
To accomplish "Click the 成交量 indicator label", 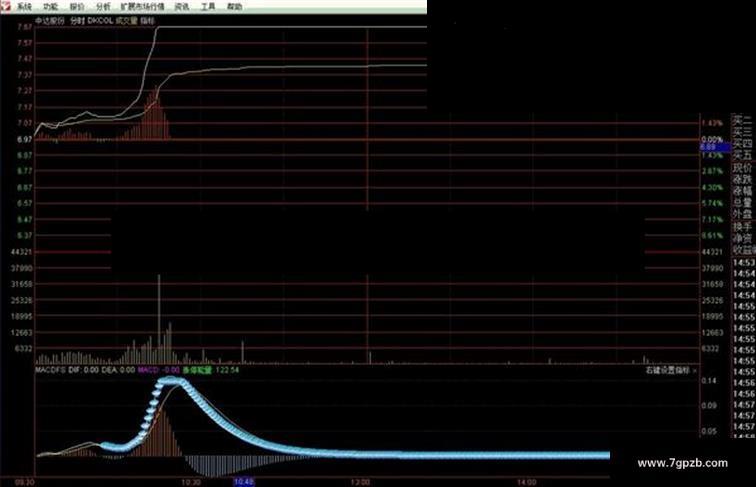I will pyautogui.click(x=127, y=21).
